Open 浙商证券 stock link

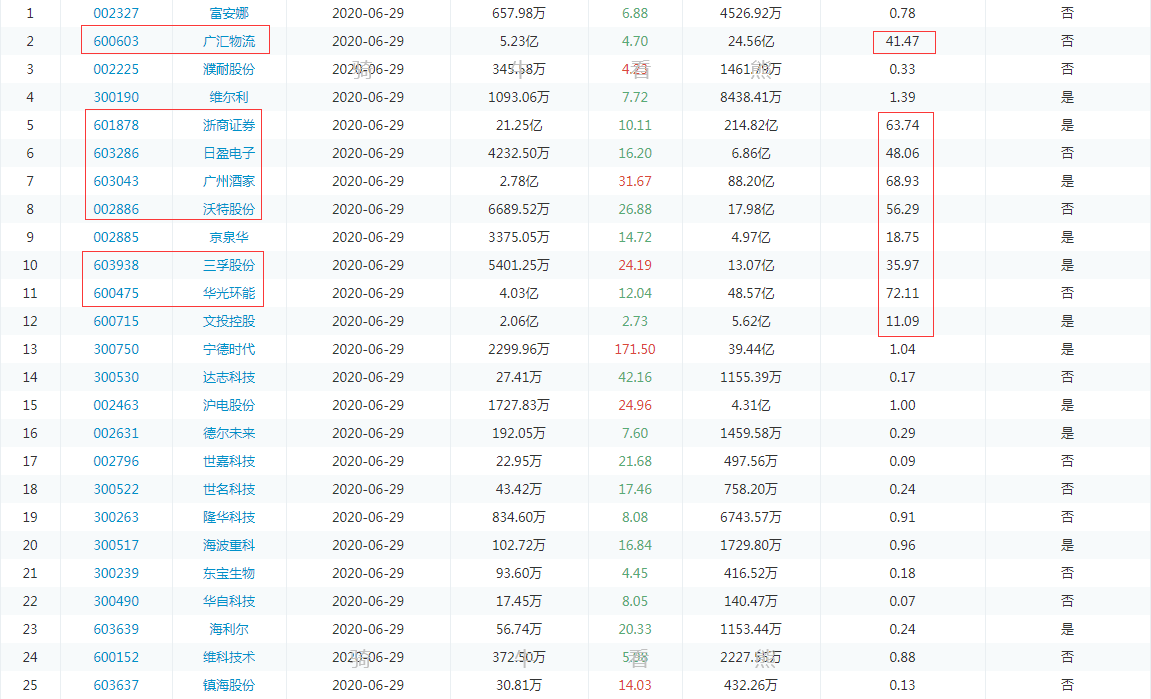point(229,125)
